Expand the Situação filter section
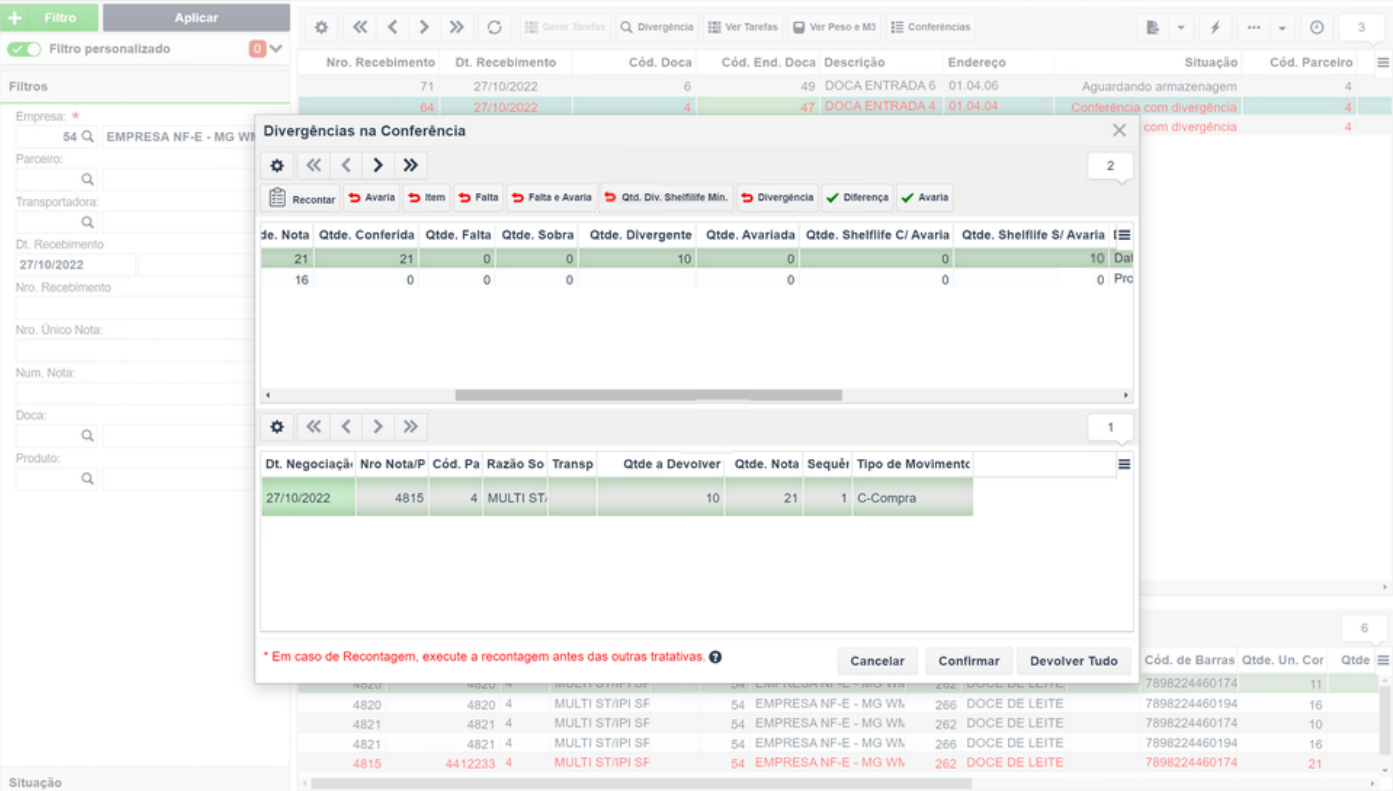Screen dimensions: 1393x791 click(145, 782)
